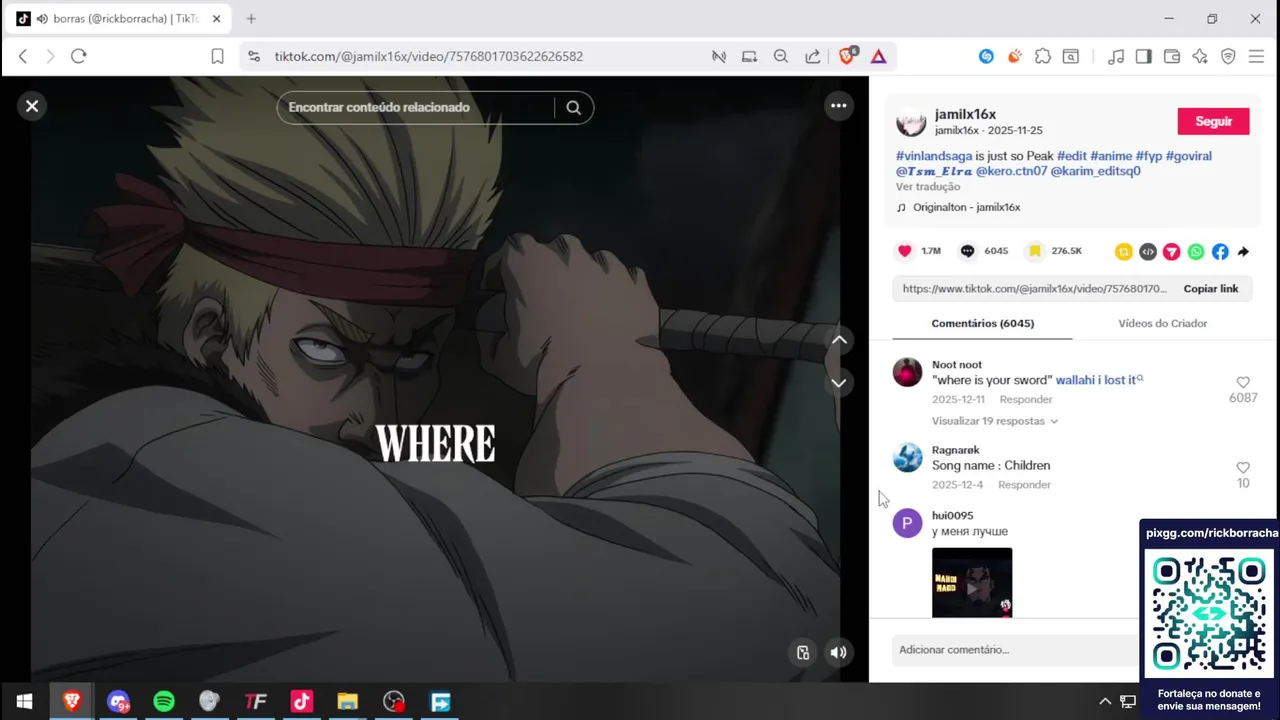Share the video on Facebook
The width and height of the screenshot is (1280, 720).
click(1220, 252)
